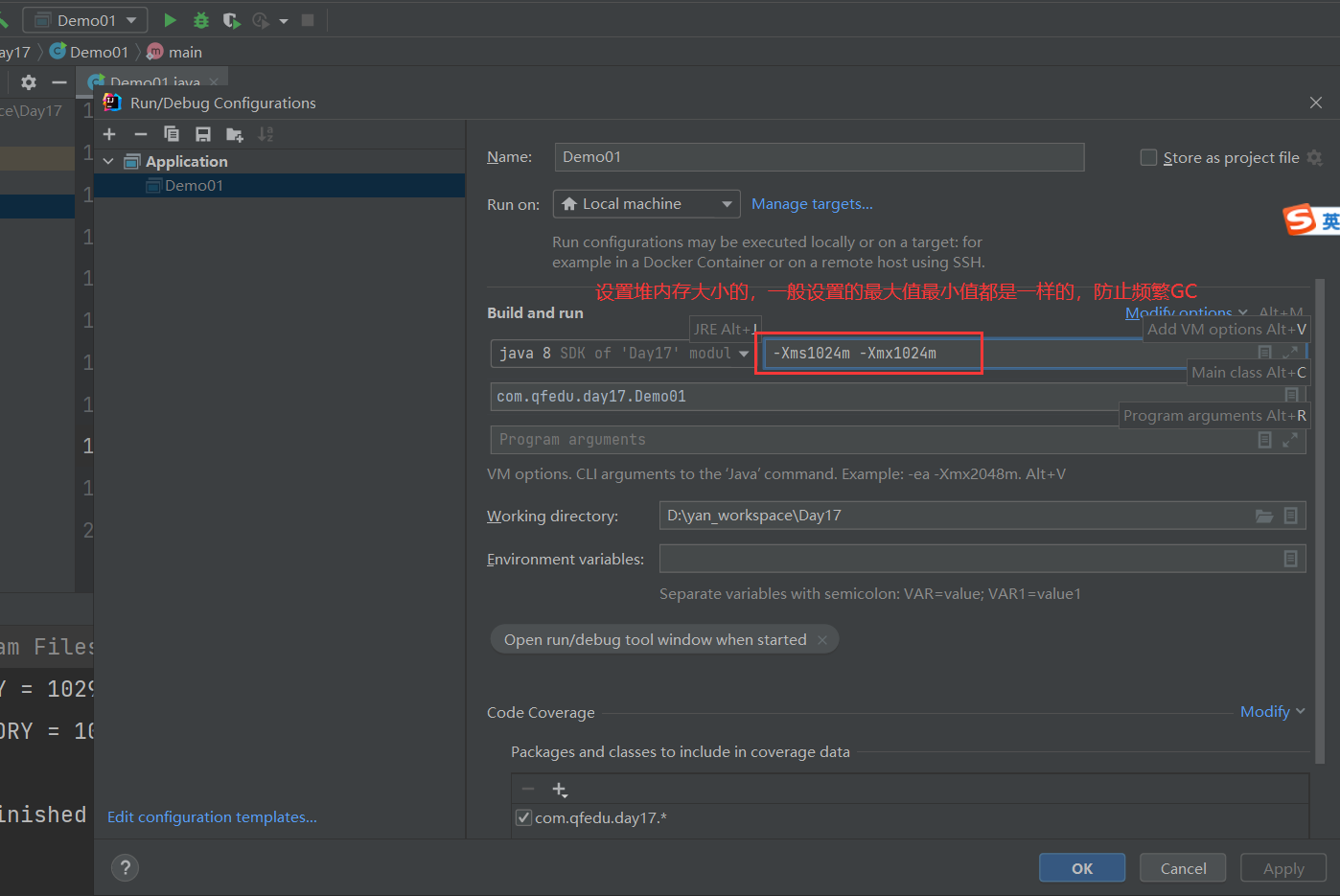Click the Profile run icon in main toolbar
The image size is (1340, 896).
click(x=260, y=20)
